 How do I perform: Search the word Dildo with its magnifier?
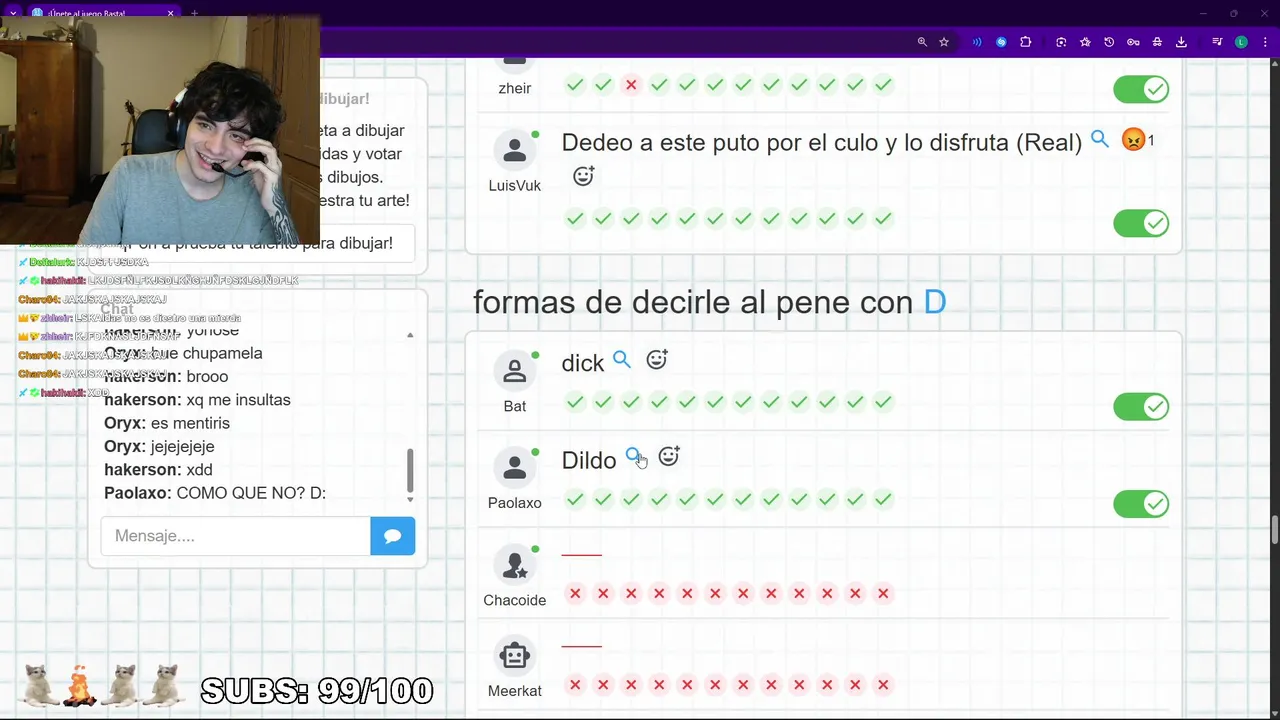point(633,457)
